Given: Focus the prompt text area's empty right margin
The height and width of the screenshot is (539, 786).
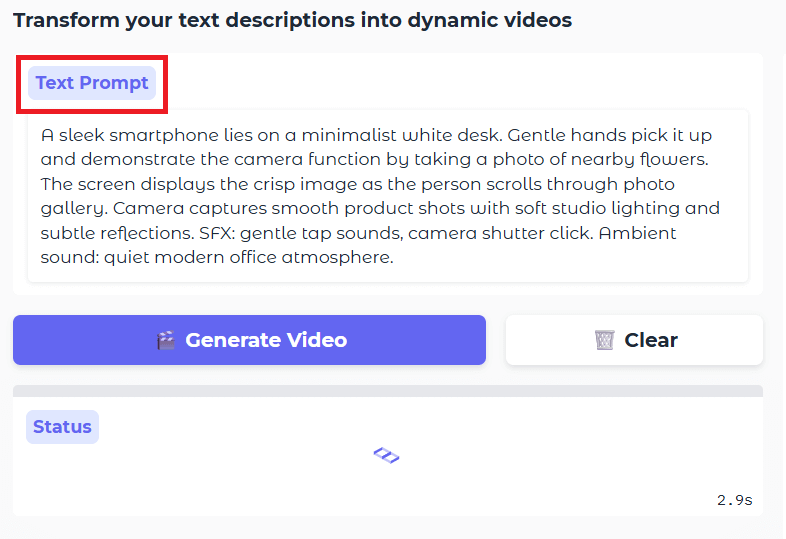Looking at the screenshot, I should [735, 258].
